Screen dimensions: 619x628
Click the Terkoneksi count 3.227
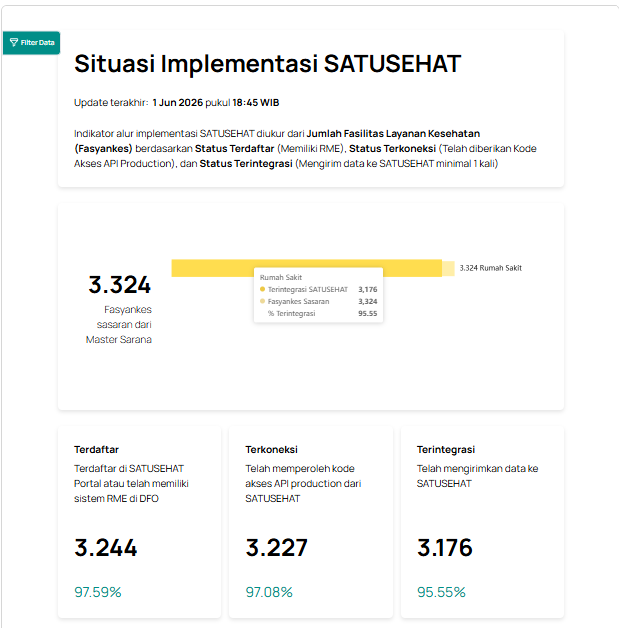click(277, 547)
